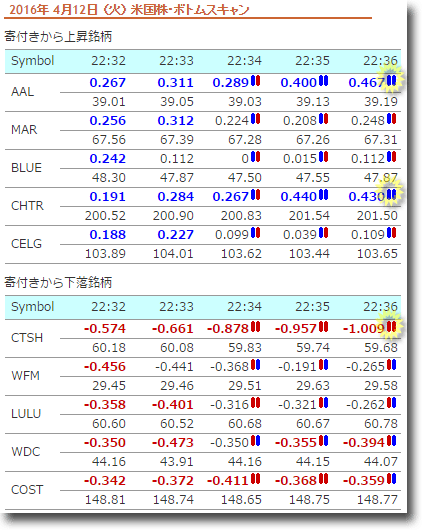Select the AAL symbol in rising stocks
This screenshot has height=530, width=424.
(x=22, y=92)
